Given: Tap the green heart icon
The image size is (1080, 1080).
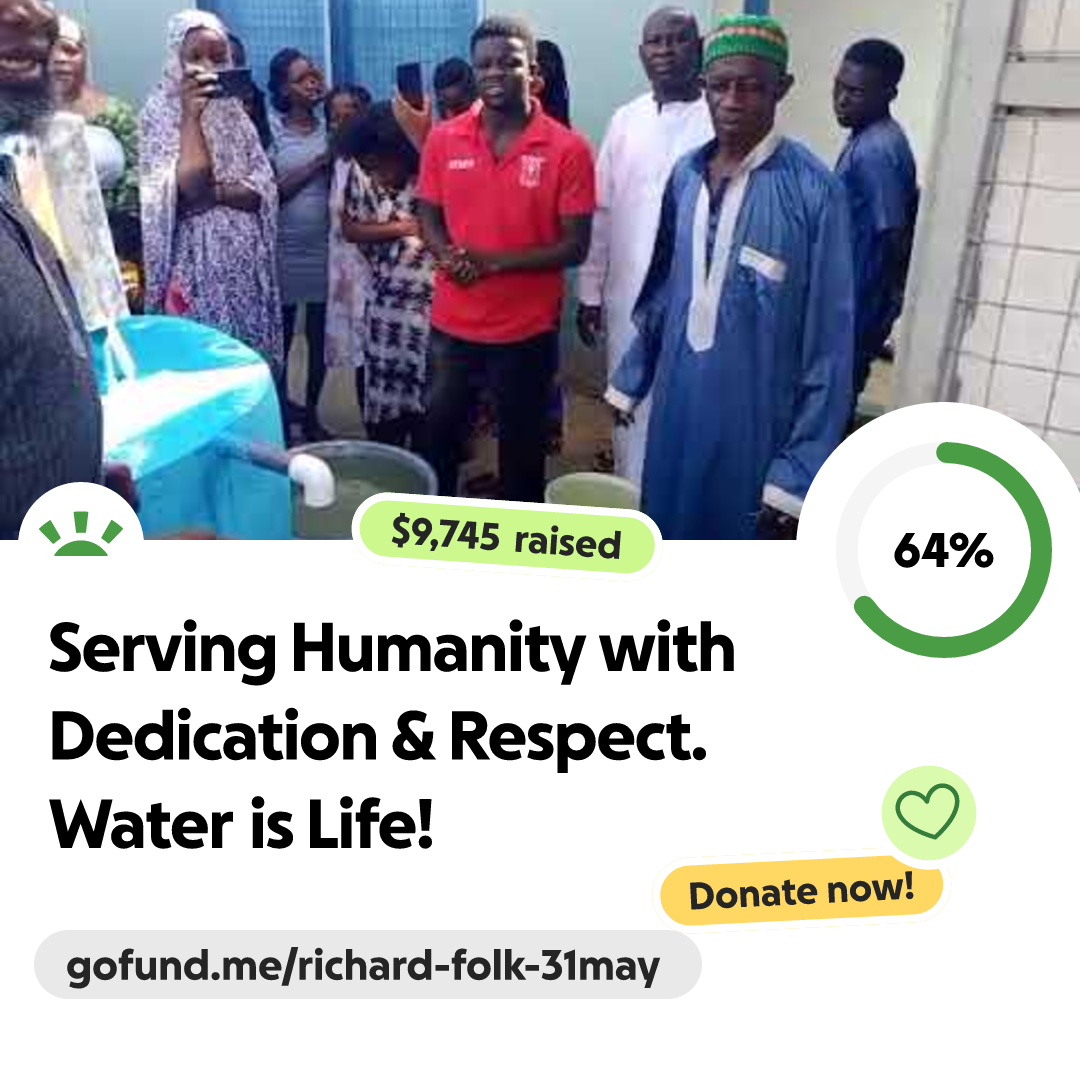Looking at the screenshot, I should 928,811.
